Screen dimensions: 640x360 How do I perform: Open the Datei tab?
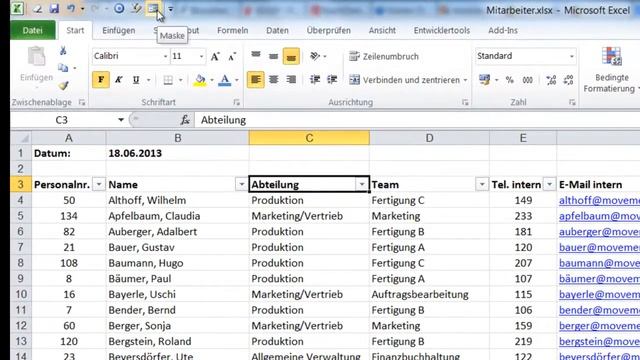[x=33, y=31]
